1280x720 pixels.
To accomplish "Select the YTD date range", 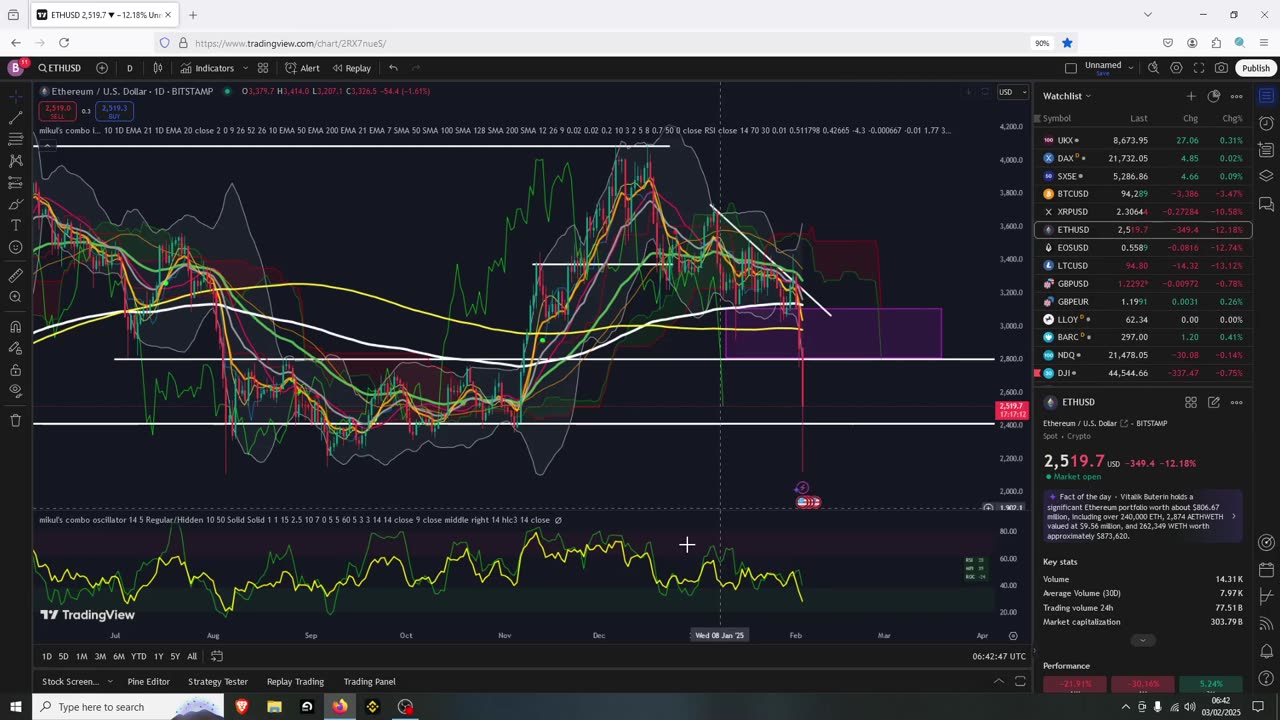I will tap(139, 656).
